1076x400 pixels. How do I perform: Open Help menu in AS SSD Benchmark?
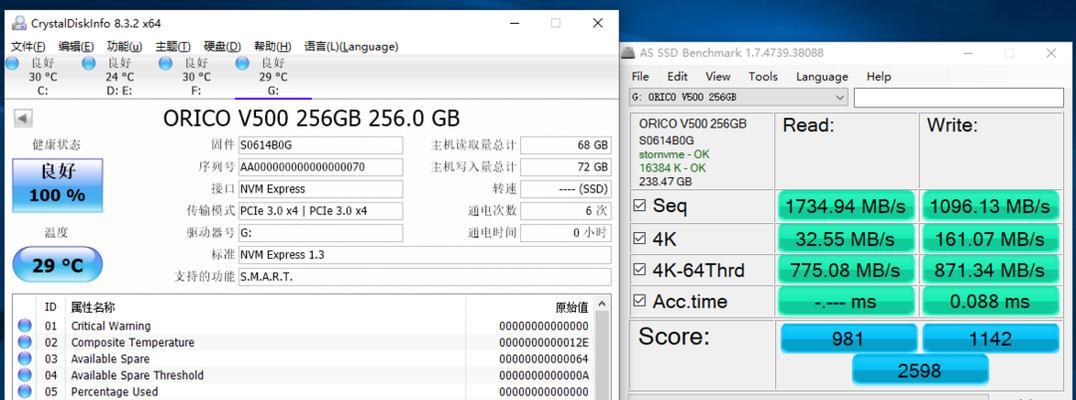pos(878,77)
